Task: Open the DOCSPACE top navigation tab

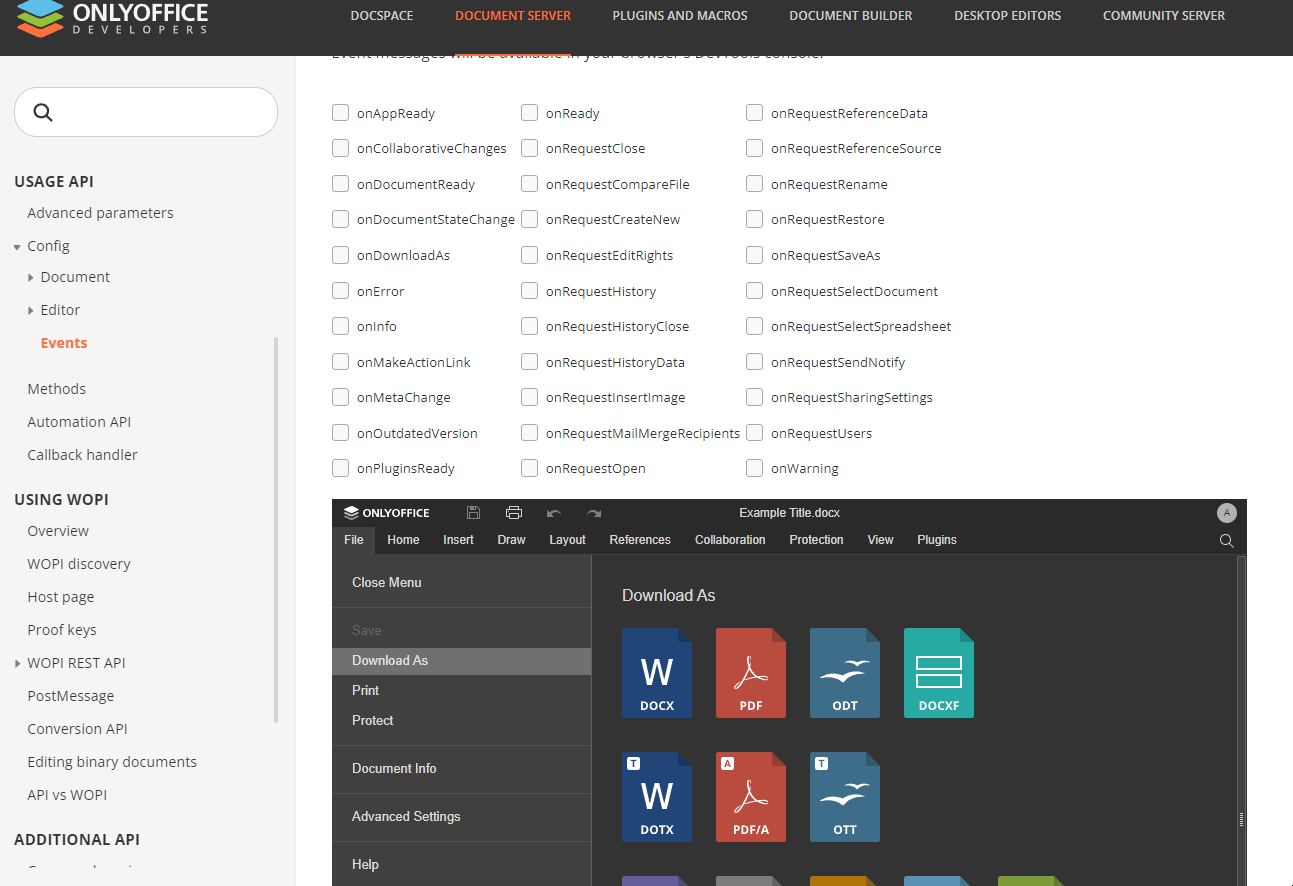Action: click(x=382, y=15)
